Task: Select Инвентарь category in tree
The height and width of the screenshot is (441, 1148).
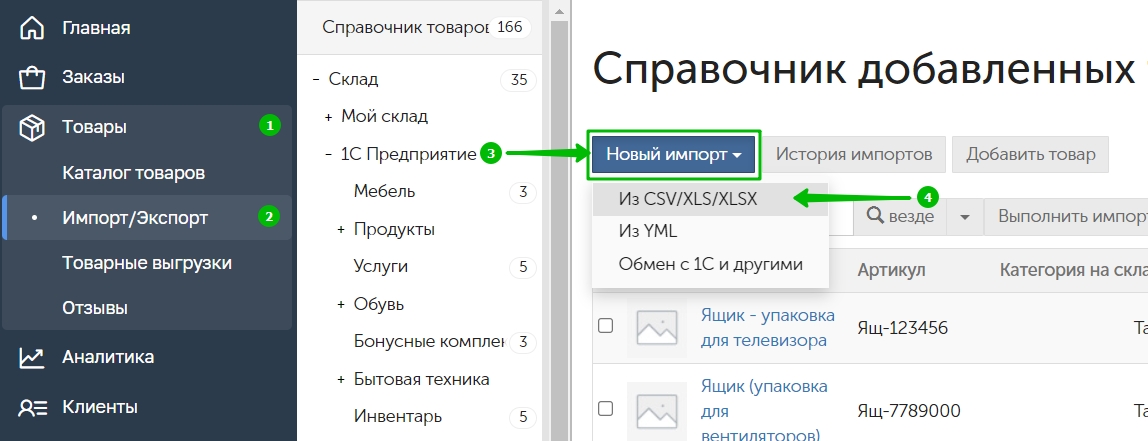Action: tap(398, 417)
